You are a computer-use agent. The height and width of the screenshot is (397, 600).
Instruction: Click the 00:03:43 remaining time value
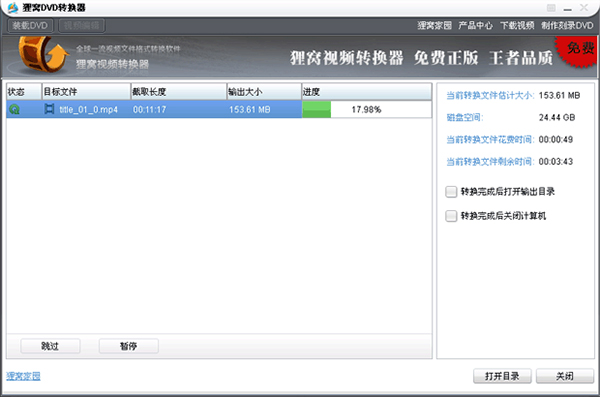(556, 162)
